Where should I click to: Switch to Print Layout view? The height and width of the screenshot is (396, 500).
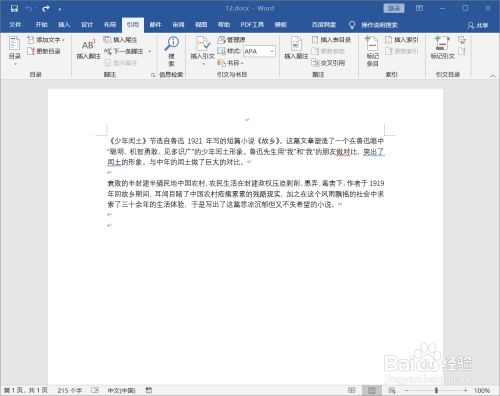pyautogui.click(x=372, y=390)
